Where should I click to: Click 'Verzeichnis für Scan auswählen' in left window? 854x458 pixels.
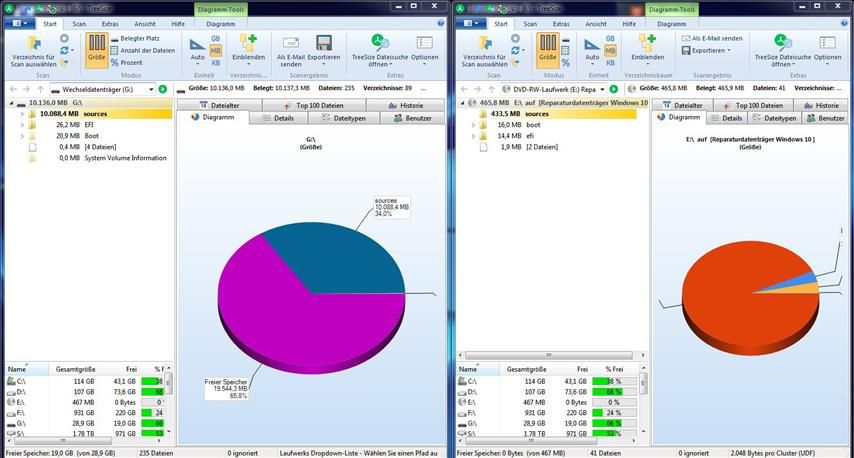point(34,50)
